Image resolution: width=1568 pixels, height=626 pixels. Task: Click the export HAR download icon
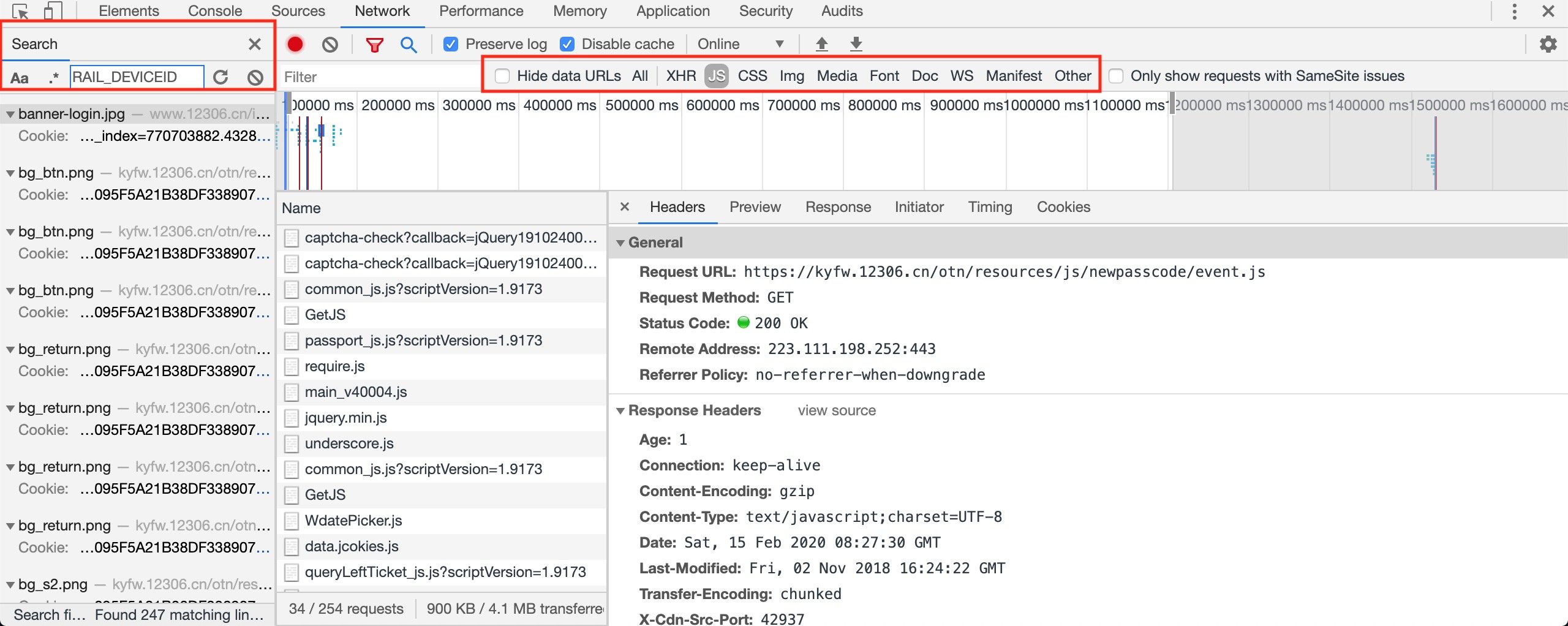tap(856, 43)
